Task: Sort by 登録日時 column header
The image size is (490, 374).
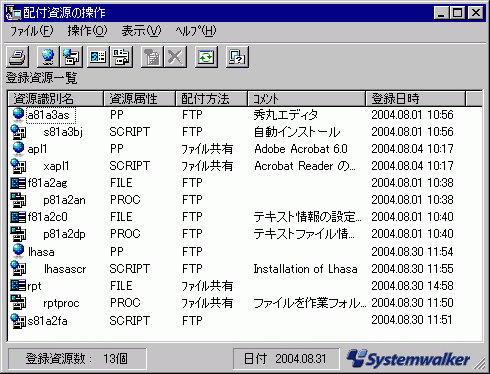Action: pos(415,98)
